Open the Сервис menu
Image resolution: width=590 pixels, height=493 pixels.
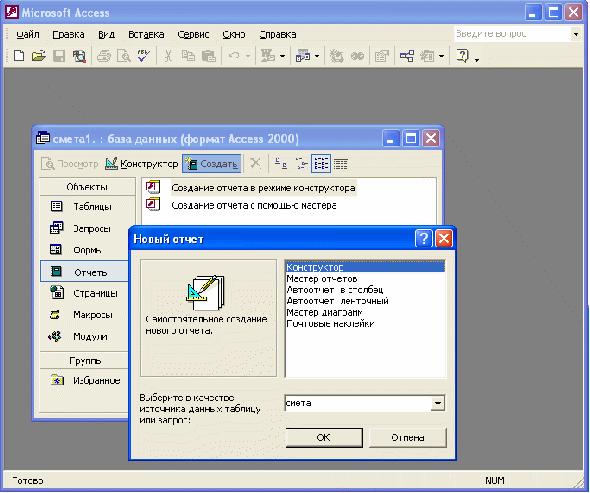pyautogui.click(x=193, y=35)
